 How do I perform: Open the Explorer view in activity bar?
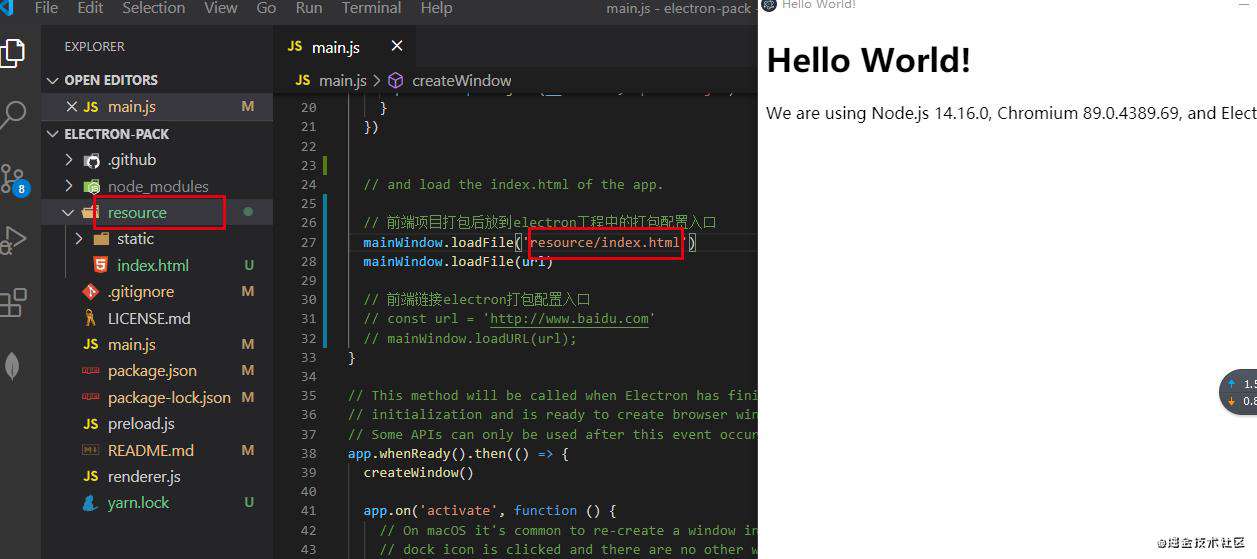pos(12,52)
